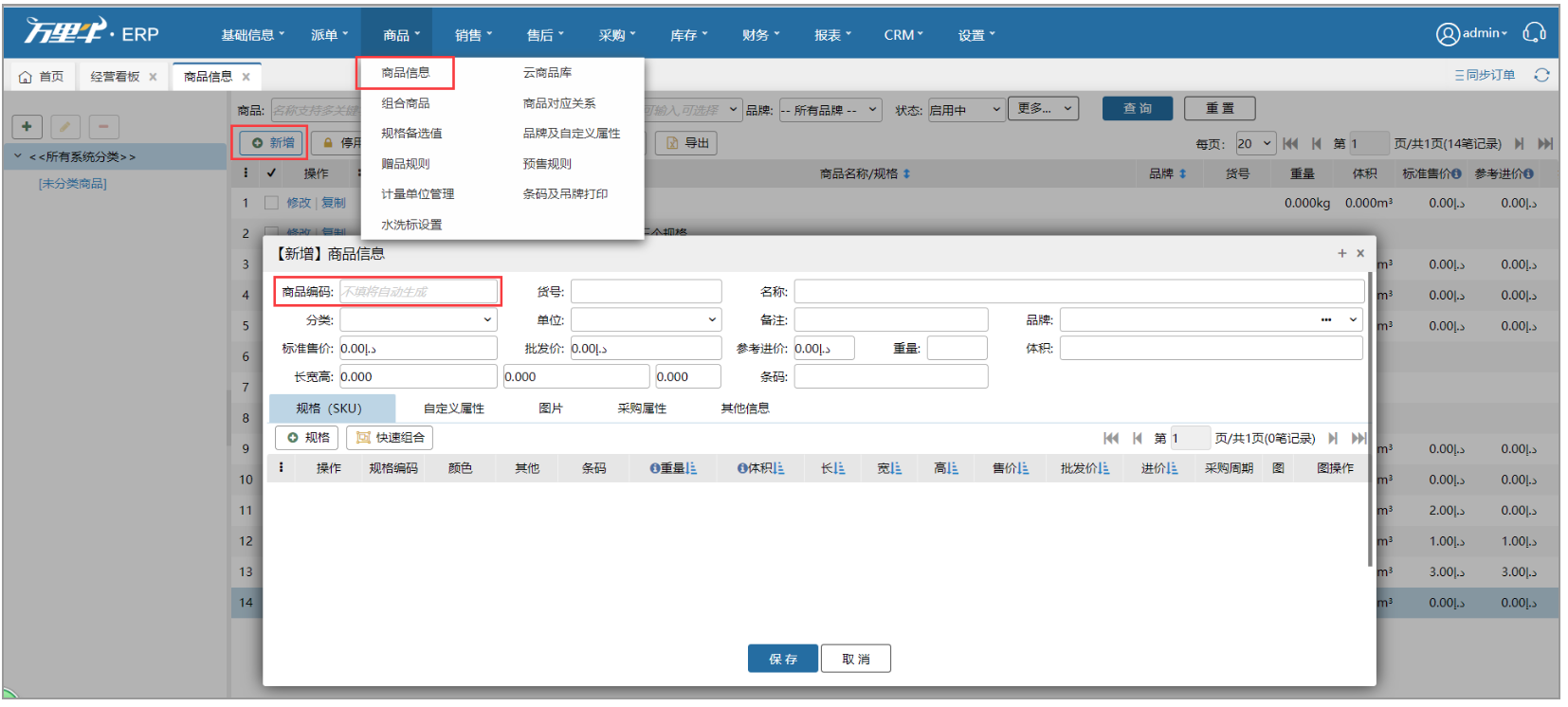
Task: Toggle select-all checkmark in product grid header
Action: point(271,172)
